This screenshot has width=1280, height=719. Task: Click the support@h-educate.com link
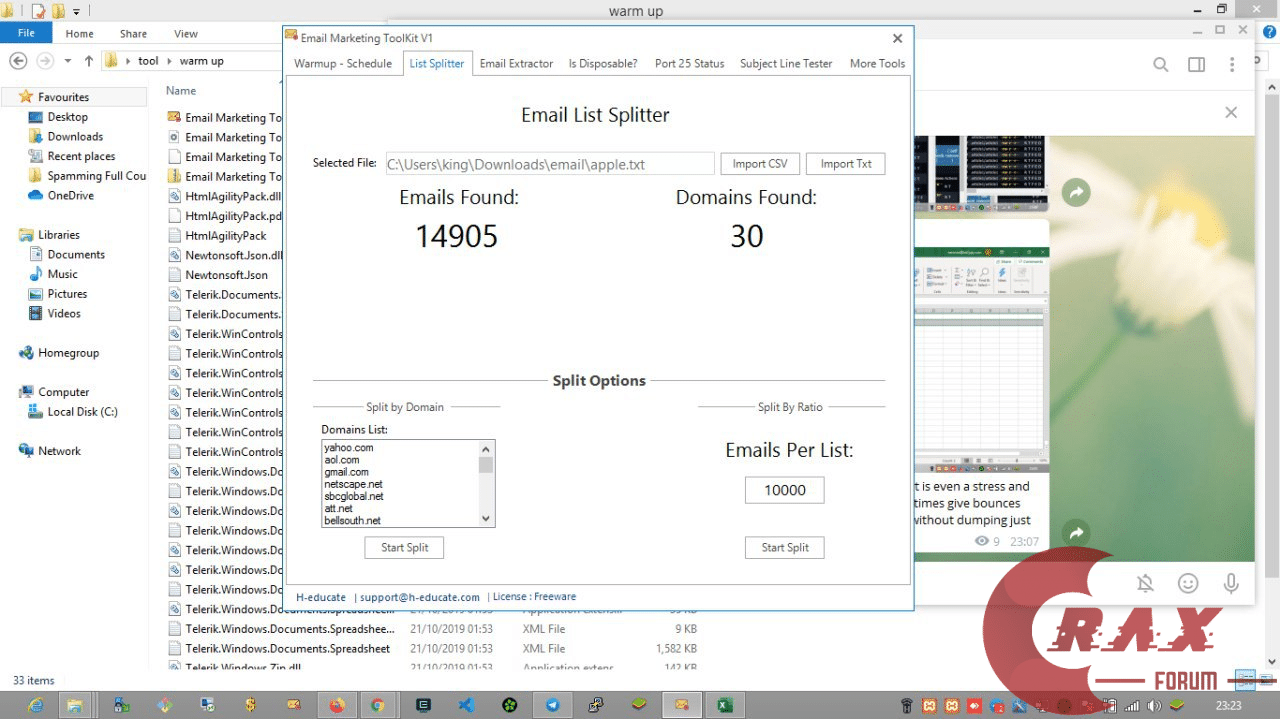point(419,597)
